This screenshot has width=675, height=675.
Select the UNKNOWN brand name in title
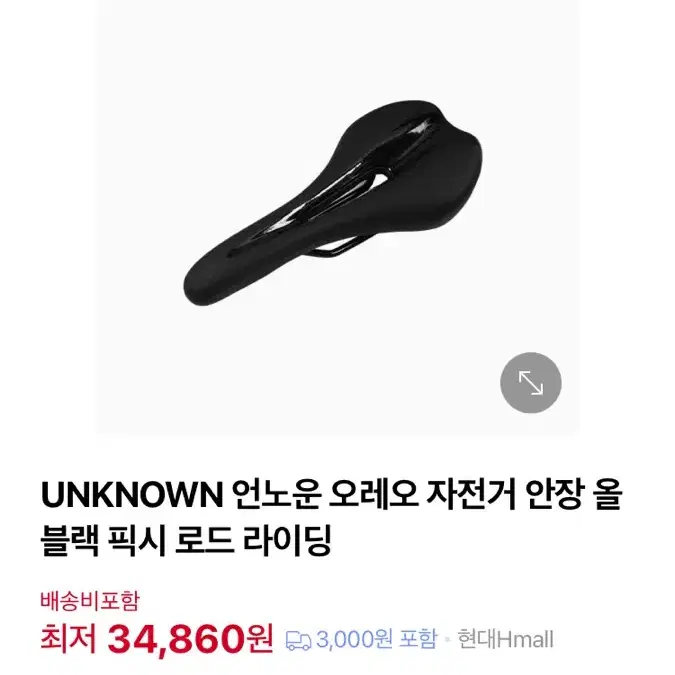132,496
